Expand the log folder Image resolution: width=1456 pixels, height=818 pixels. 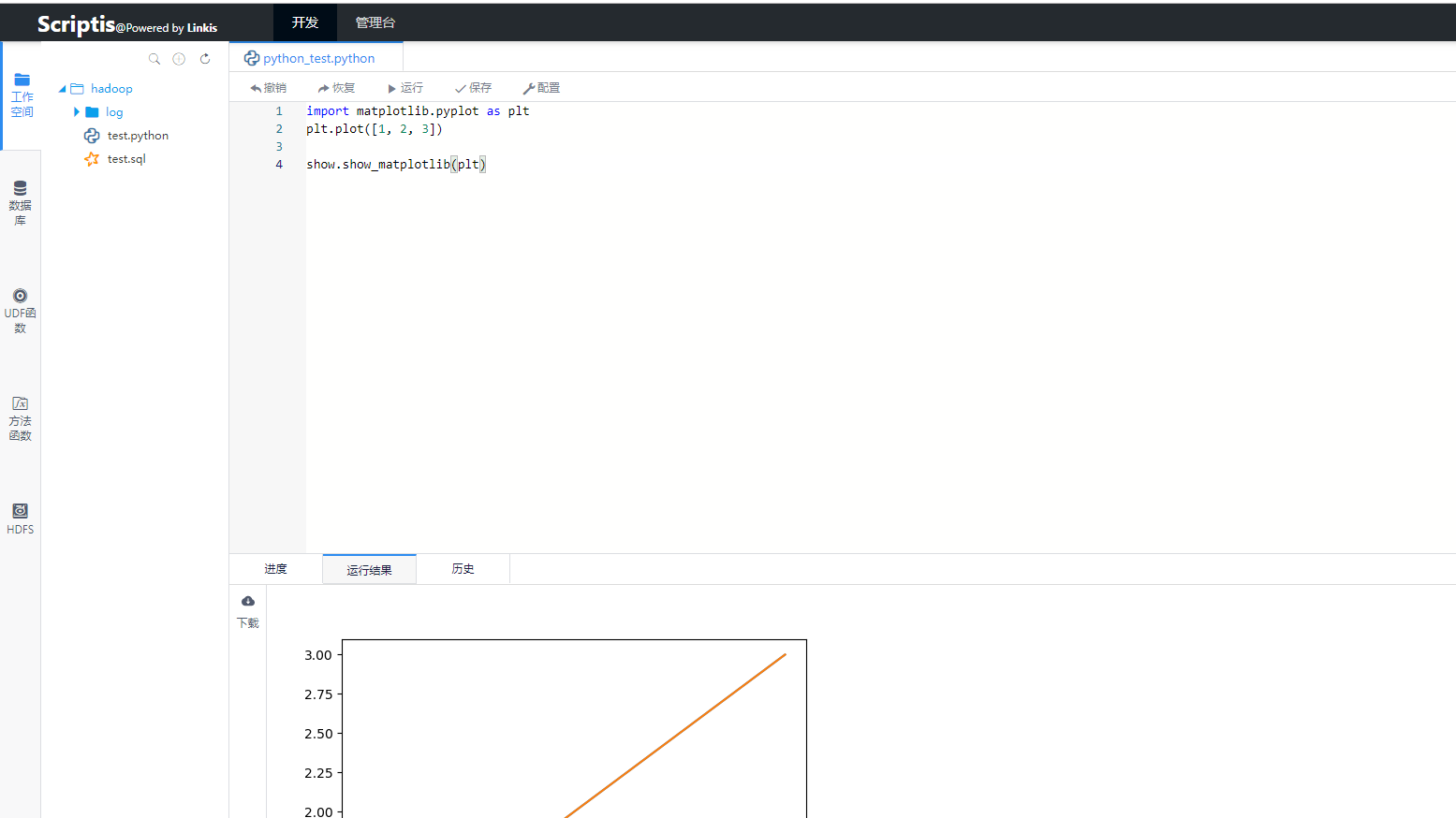point(77,111)
